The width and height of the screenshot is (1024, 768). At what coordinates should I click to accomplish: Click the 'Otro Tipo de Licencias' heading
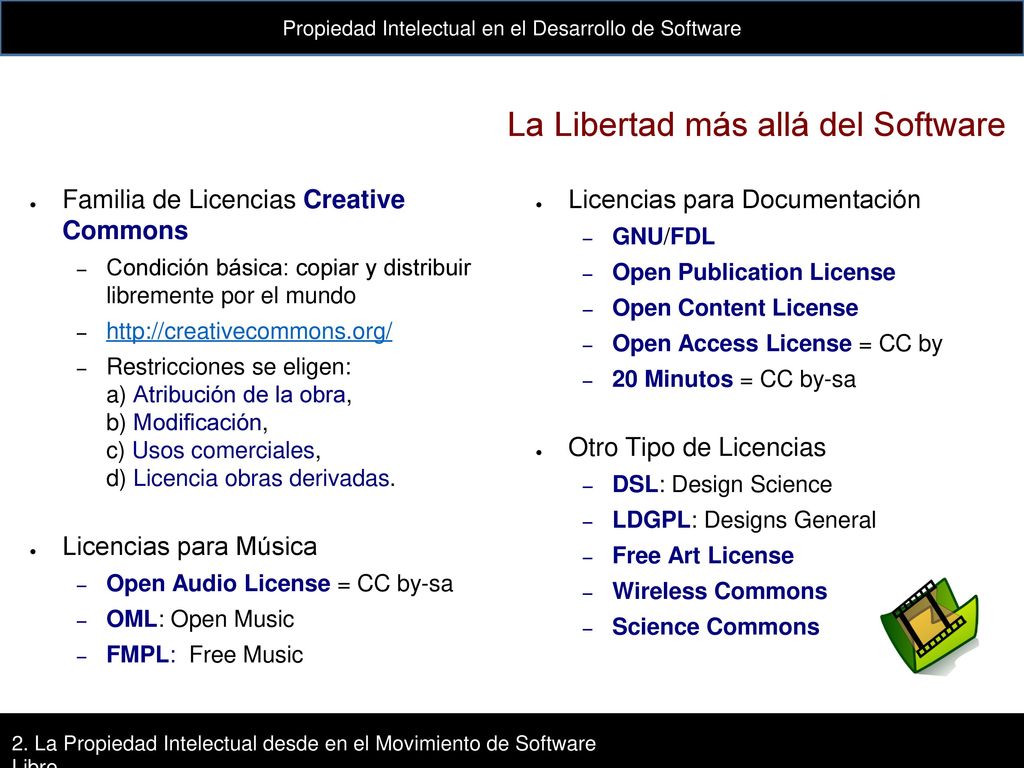(697, 448)
